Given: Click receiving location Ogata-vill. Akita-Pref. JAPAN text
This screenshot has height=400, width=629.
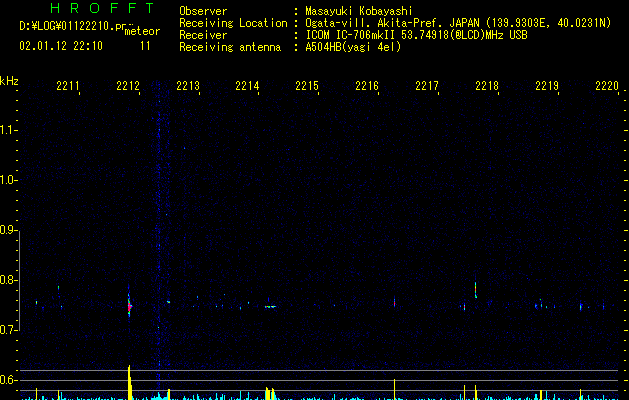Looking at the screenshot, I should pos(458,23).
